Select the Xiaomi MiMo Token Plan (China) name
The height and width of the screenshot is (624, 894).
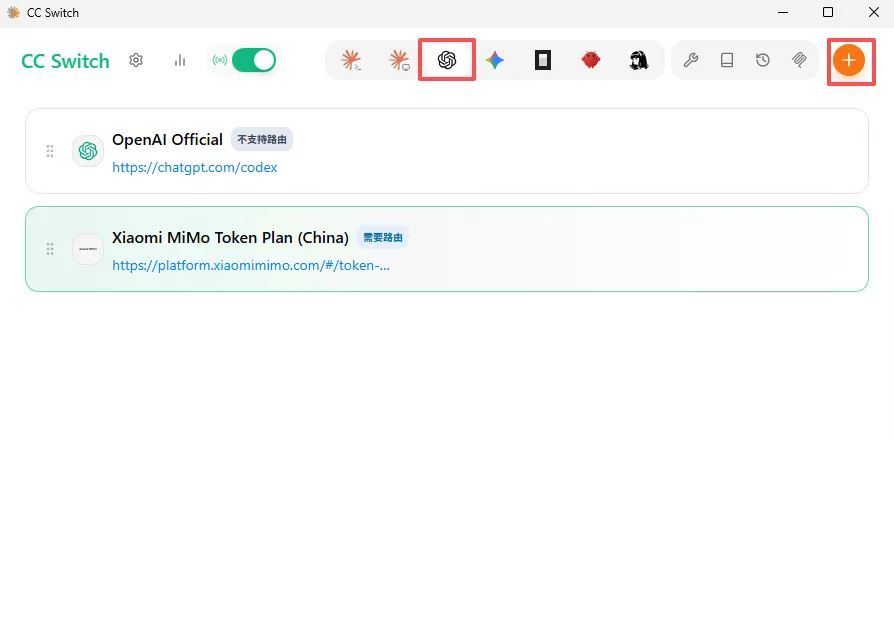(x=230, y=238)
